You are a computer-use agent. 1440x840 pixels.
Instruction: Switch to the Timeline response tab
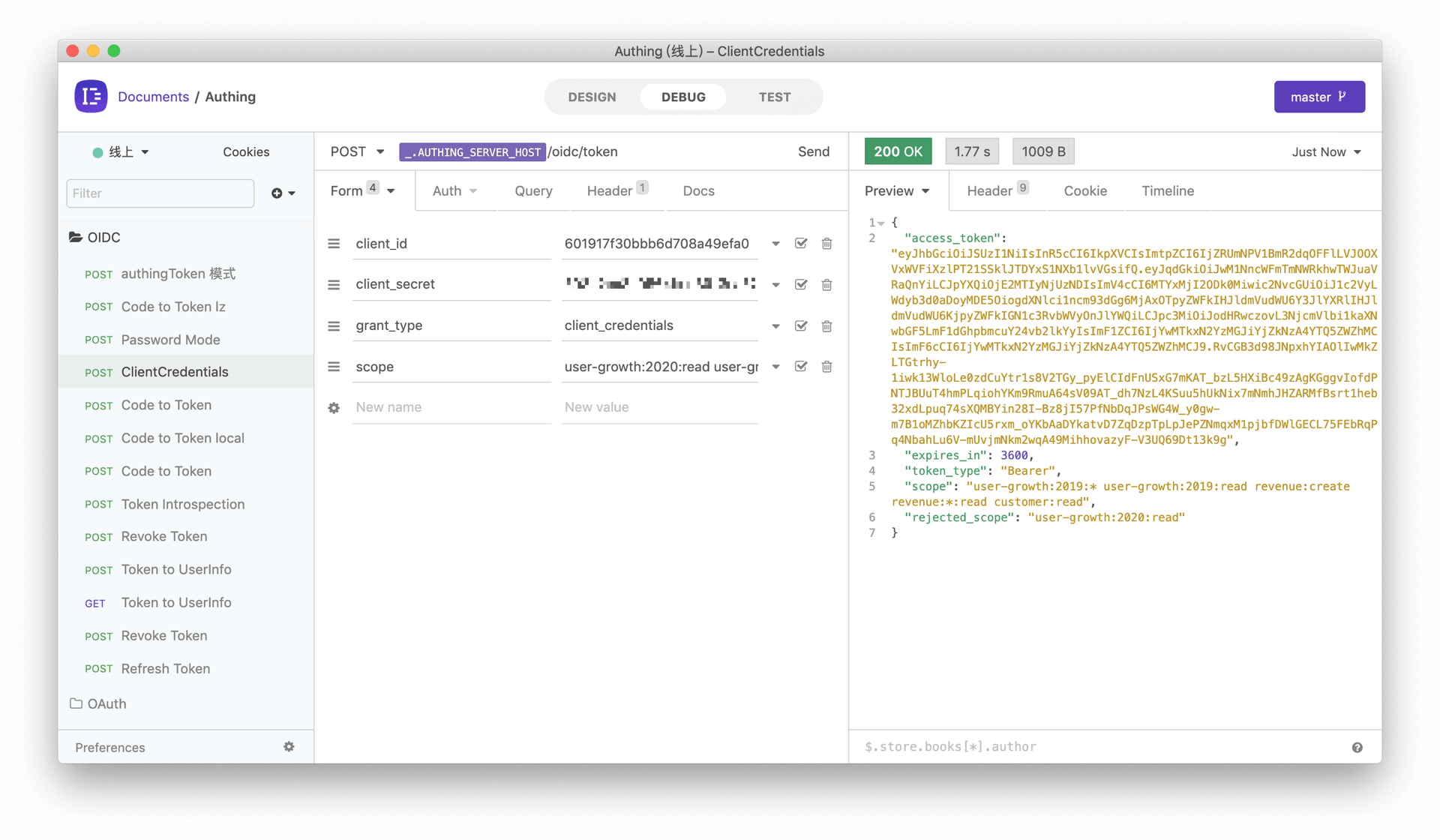1167,191
